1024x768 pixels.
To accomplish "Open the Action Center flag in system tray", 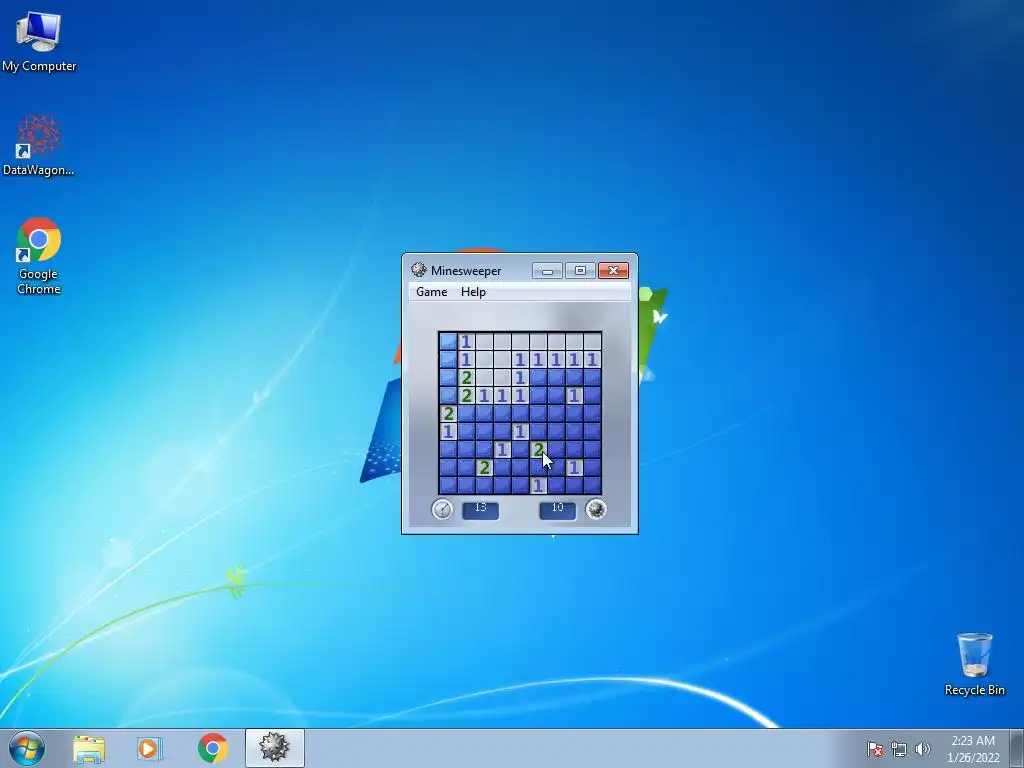I will (875, 749).
